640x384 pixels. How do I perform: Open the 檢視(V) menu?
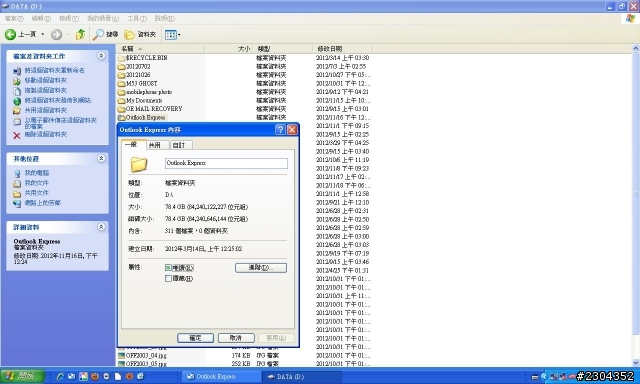[x=69, y=18]
